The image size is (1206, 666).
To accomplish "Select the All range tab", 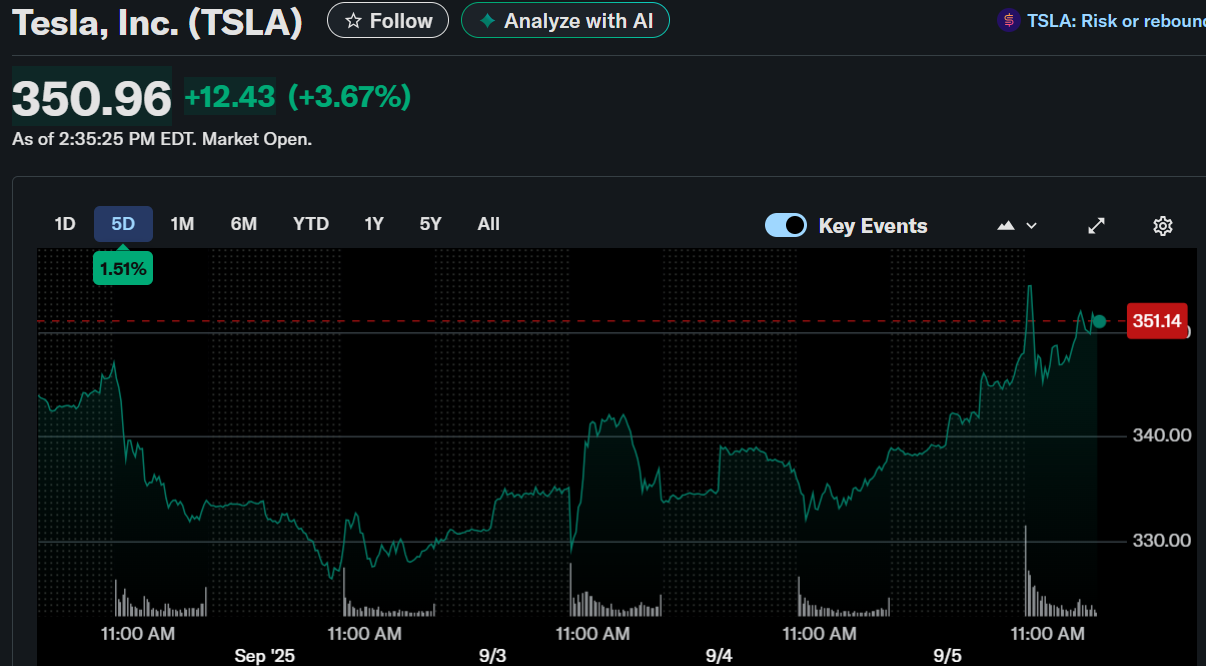I will [489, 224].
